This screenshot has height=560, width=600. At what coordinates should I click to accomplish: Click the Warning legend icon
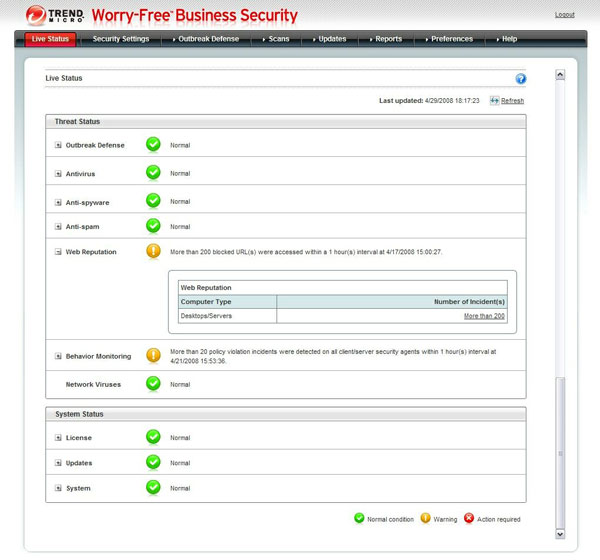(425, 518)
